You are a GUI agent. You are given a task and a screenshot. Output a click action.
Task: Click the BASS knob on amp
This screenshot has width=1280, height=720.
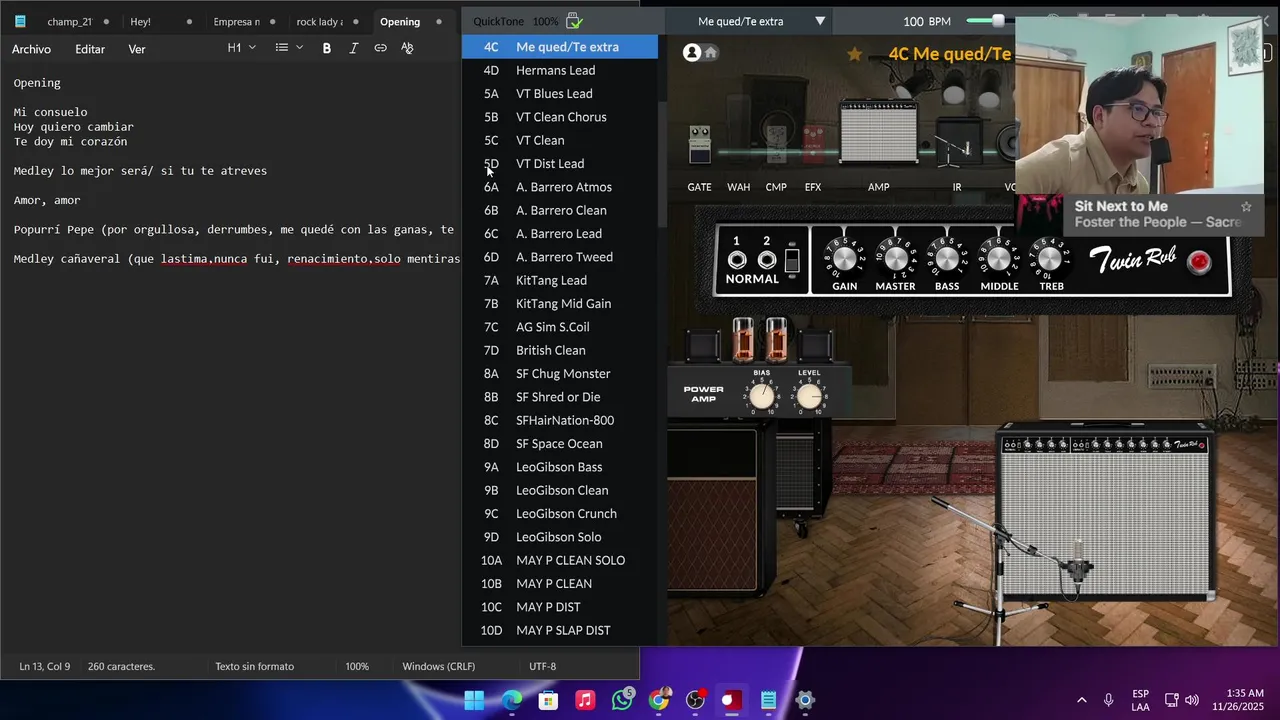[947, 258]
